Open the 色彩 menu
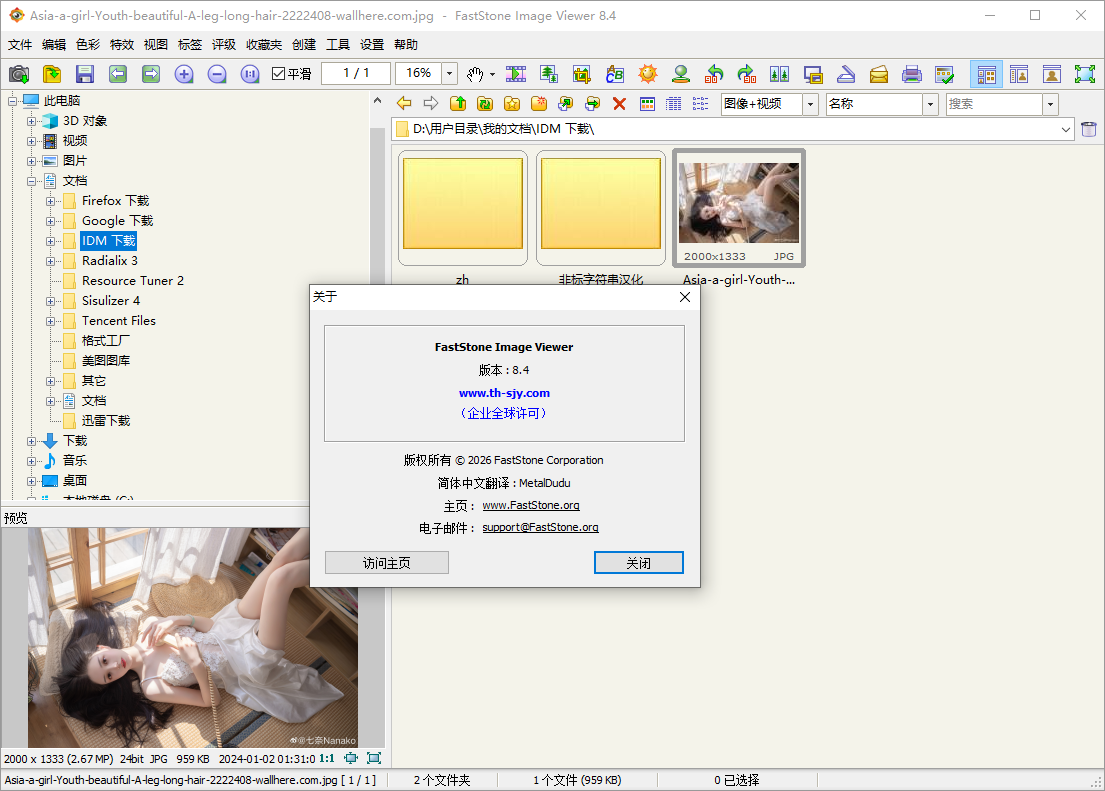1105x791 pixels. pos(87,44)
